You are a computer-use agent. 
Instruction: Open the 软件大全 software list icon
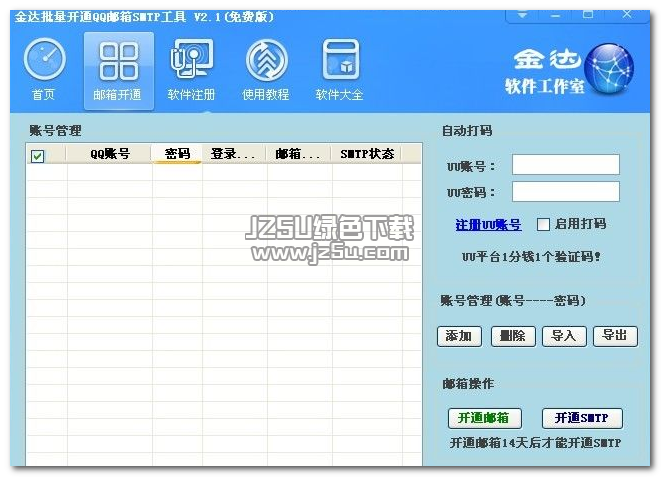[x=340, y=70]
